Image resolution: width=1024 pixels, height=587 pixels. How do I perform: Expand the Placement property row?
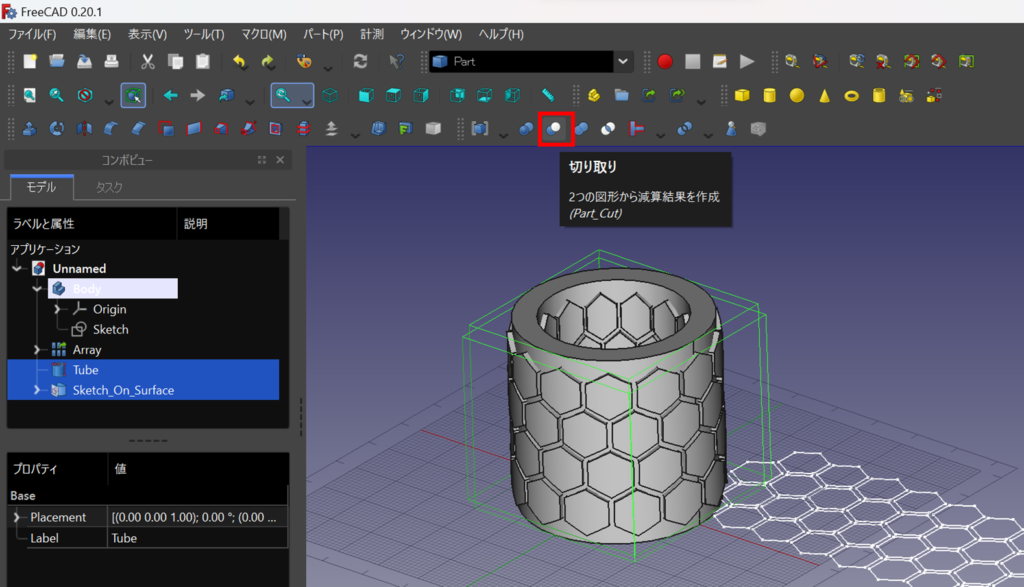[16, 517]
